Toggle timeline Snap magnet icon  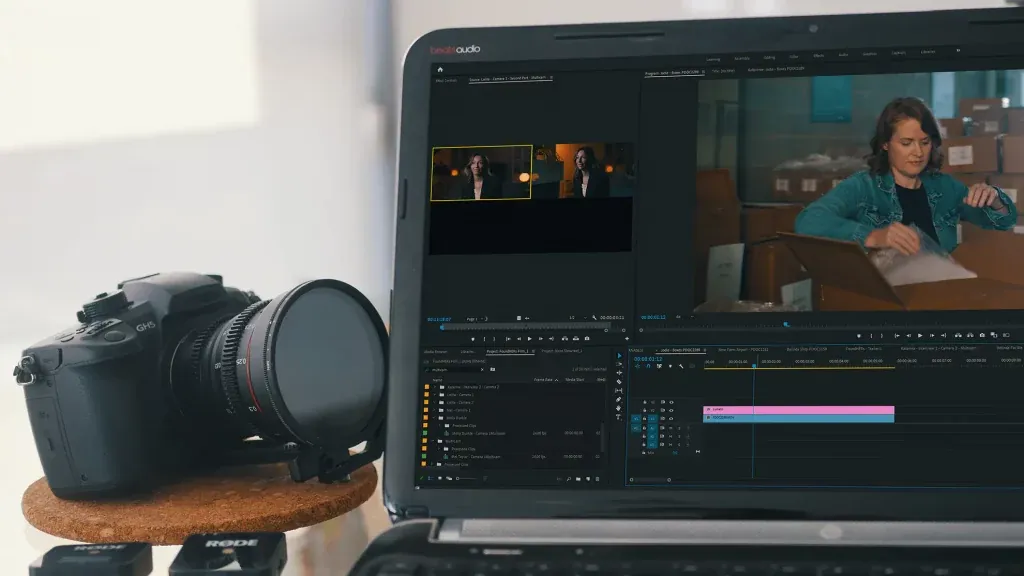click(648, 366)
